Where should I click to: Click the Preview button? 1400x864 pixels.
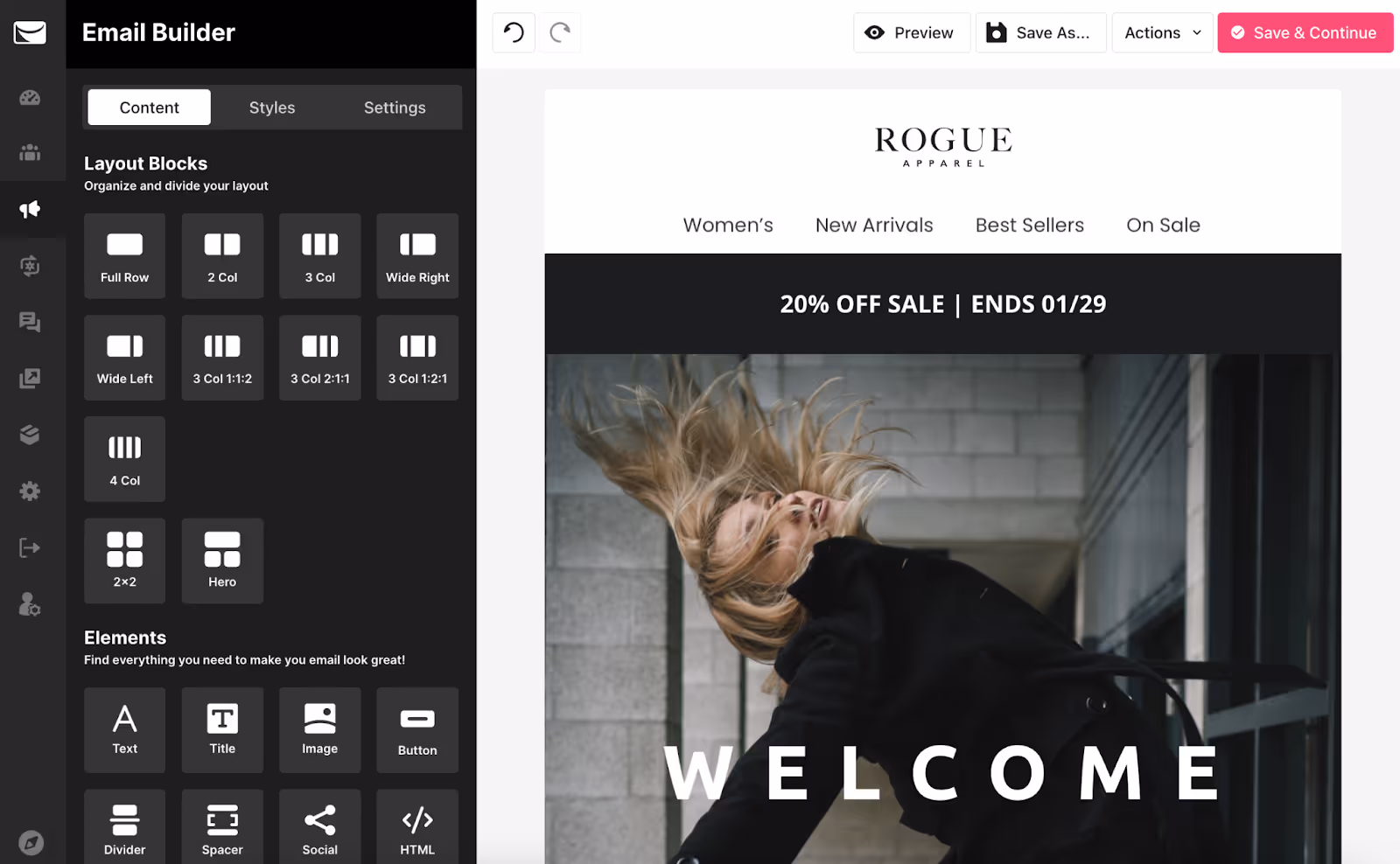pos(912,32)
